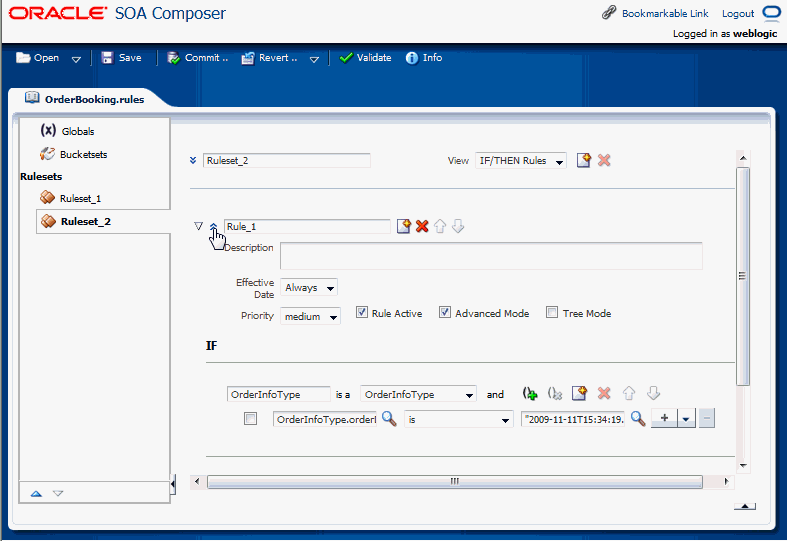The height and width of the screenshot is (541, 787).
Task: Click the horizontal scrollbar thumb
Action: [455, 481]
